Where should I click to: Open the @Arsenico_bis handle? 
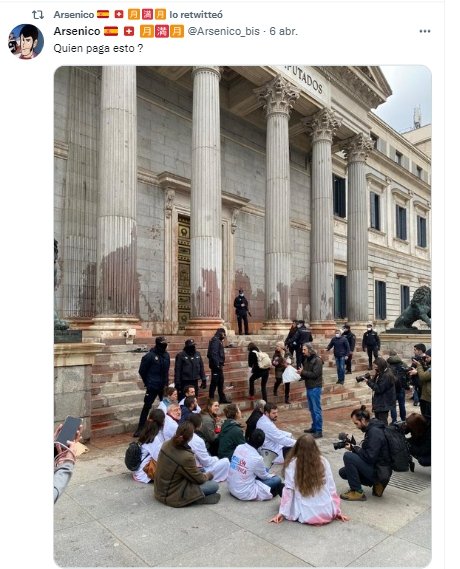223,31
